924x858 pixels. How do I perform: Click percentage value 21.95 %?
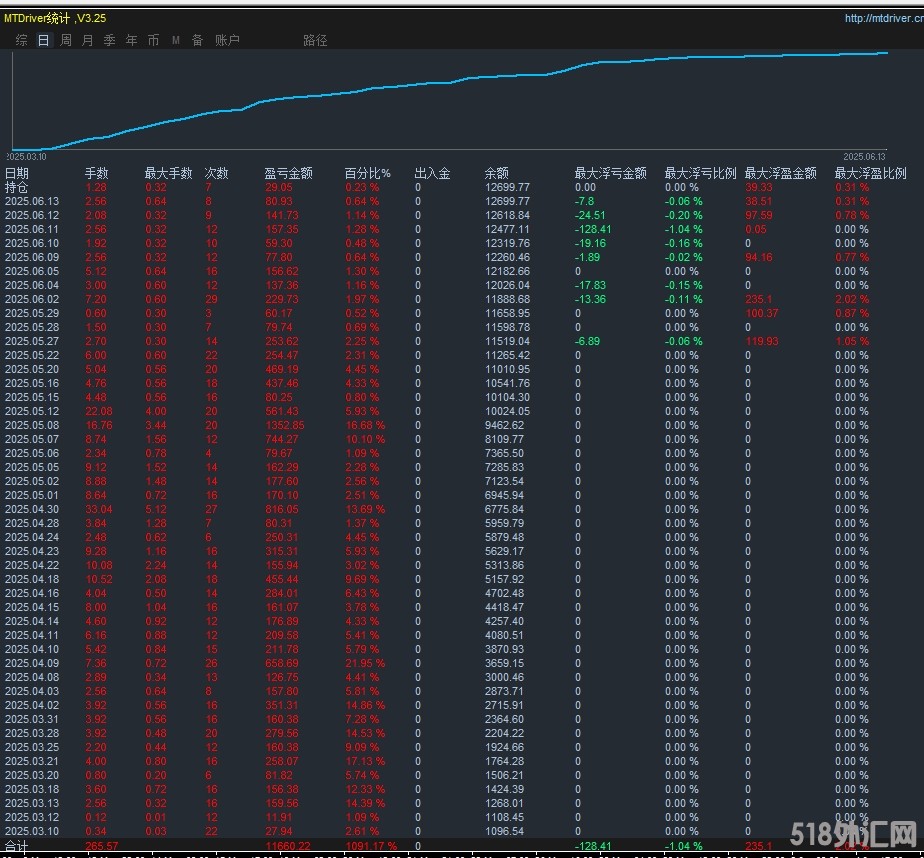point(365,663)
